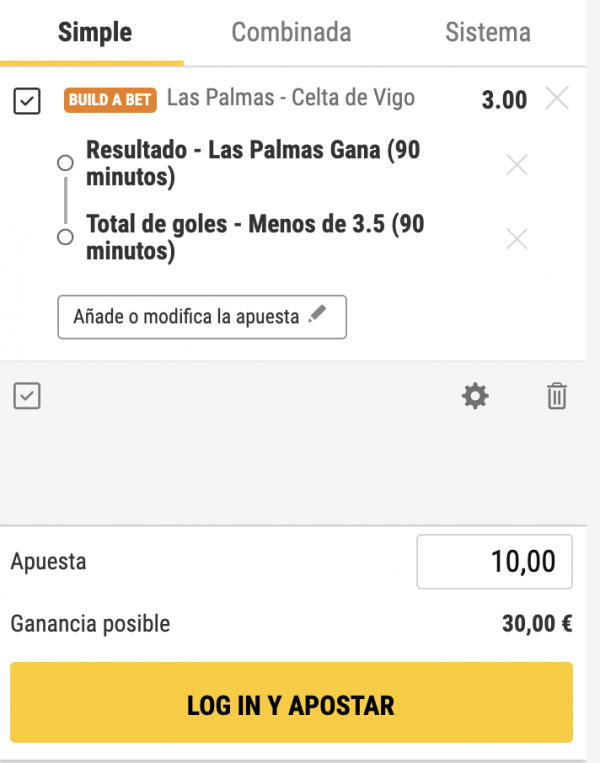Viewport: 600px width, 763px height.
Task: Click the trash icon to clear slip
Action: point(557,397)
